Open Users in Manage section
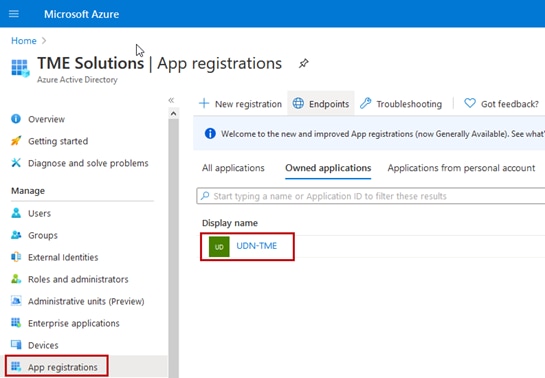This screenshot has width=545, height=378. [39, 213]
